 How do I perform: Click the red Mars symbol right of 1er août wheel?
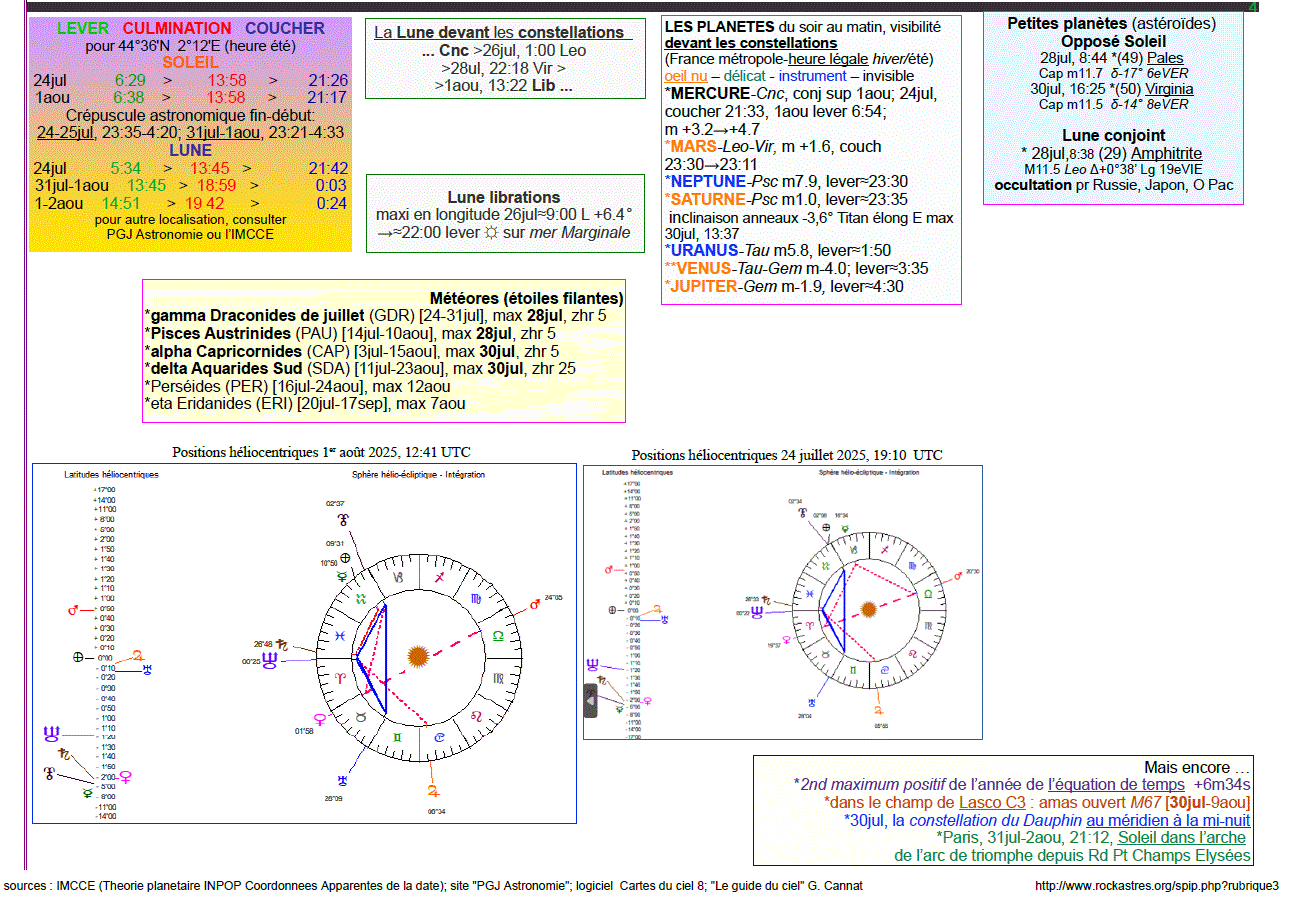click(535, 605)
